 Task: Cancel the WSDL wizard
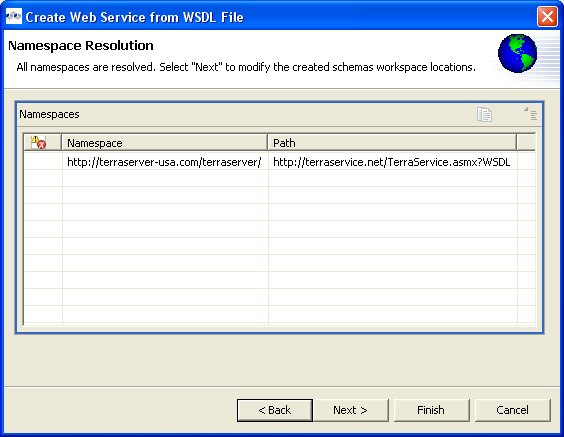click(x=513, y=410)
